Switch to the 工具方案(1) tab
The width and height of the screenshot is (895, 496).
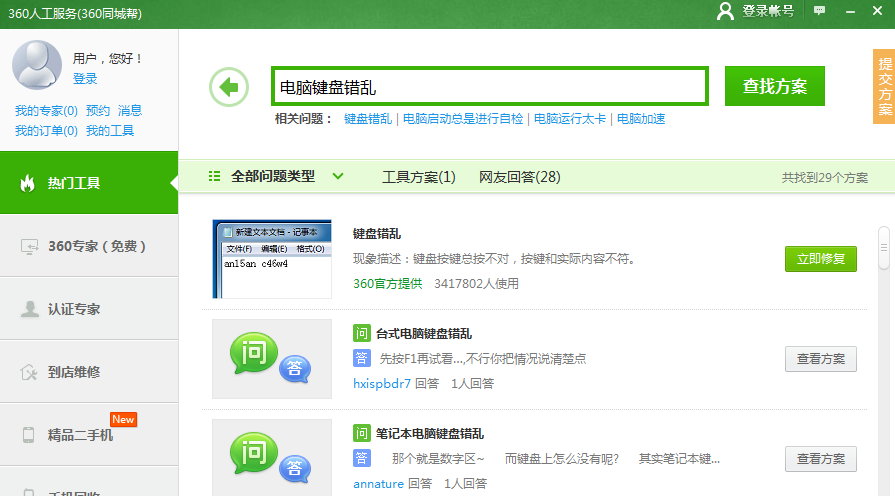click(x=418, y=177)
